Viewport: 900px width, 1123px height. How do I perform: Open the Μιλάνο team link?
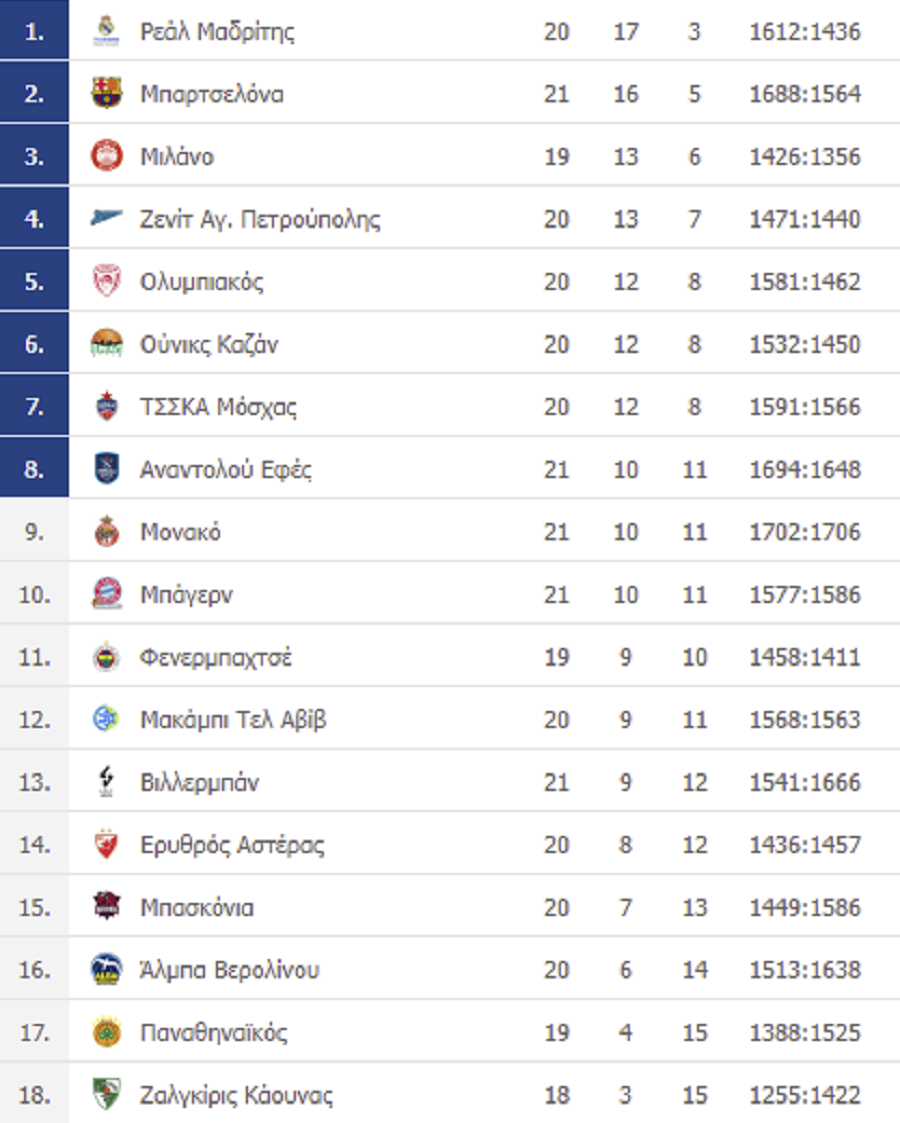177,156
